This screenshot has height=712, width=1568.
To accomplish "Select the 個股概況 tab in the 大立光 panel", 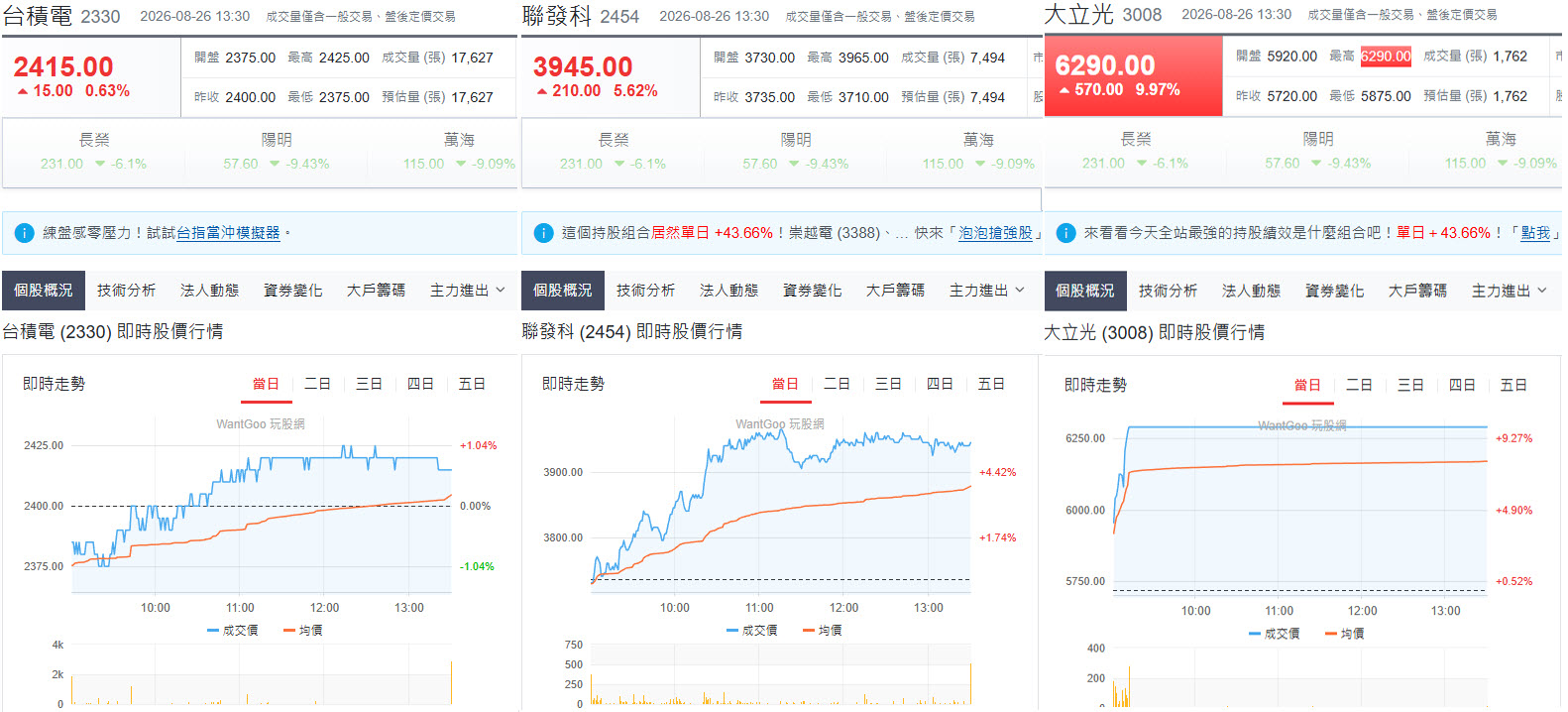I will [x=1085, y=291].
